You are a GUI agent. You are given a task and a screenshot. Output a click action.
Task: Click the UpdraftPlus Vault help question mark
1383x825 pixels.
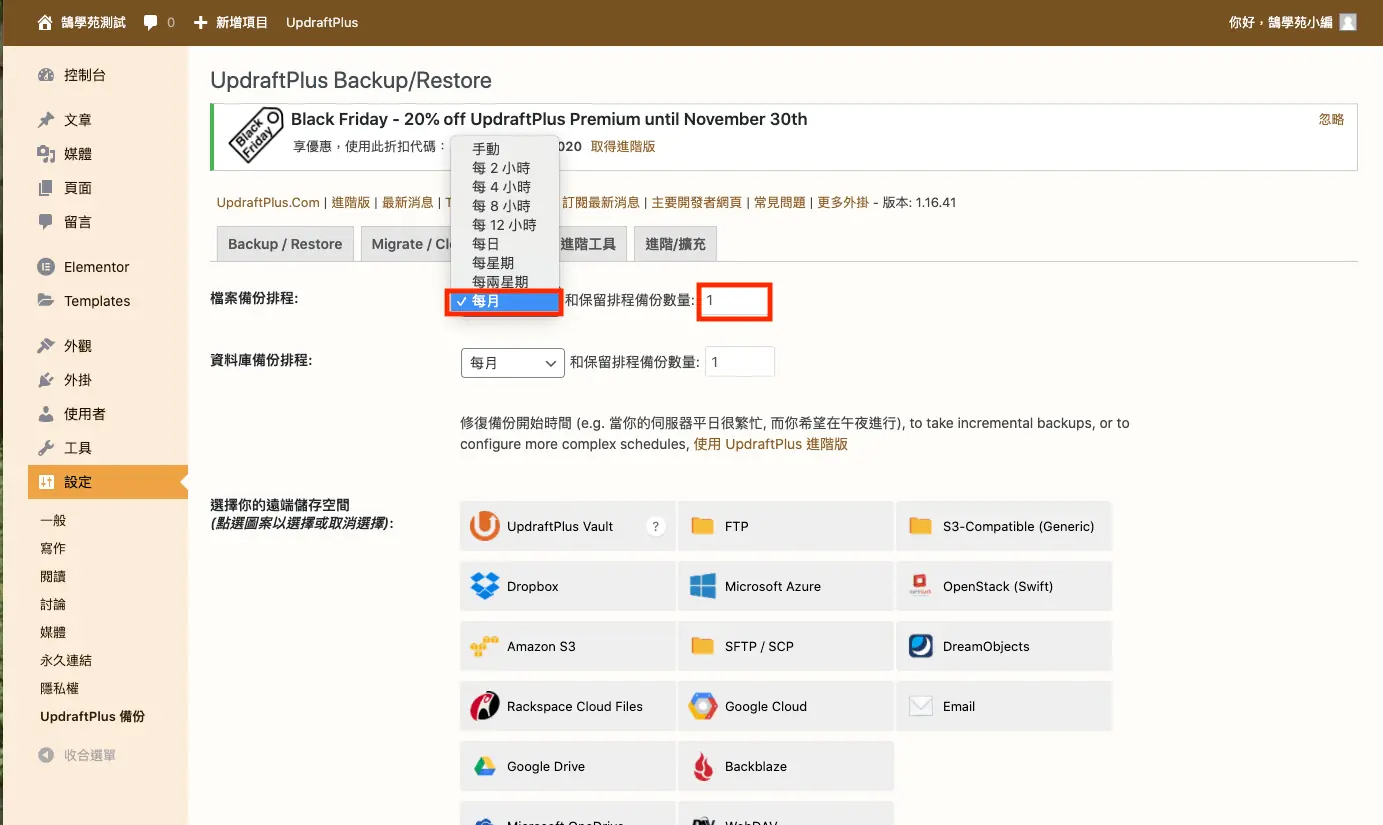pos(656,526)
